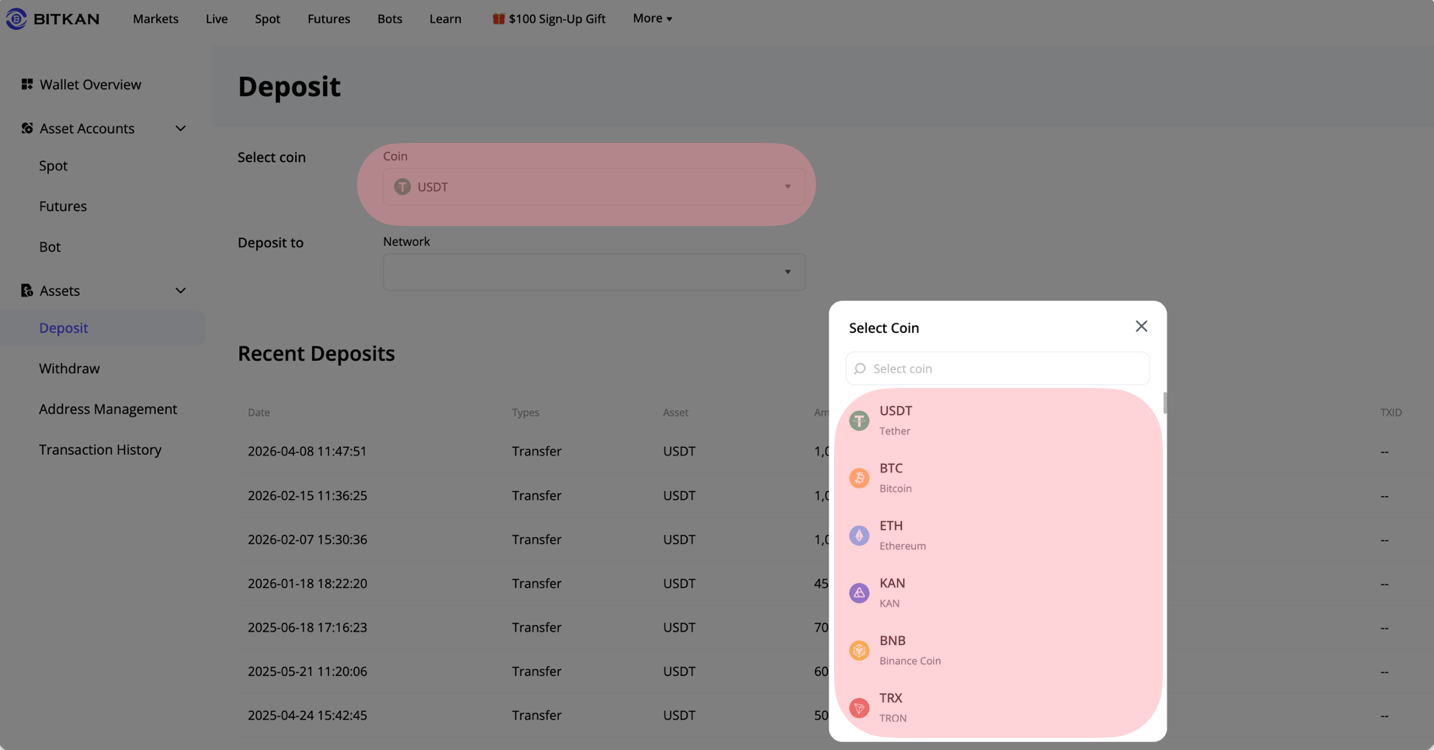Pick the ETH Ethereum coin icon
Image resolution: width=1434 pixels, height=750 pixels.
[859, 536]
